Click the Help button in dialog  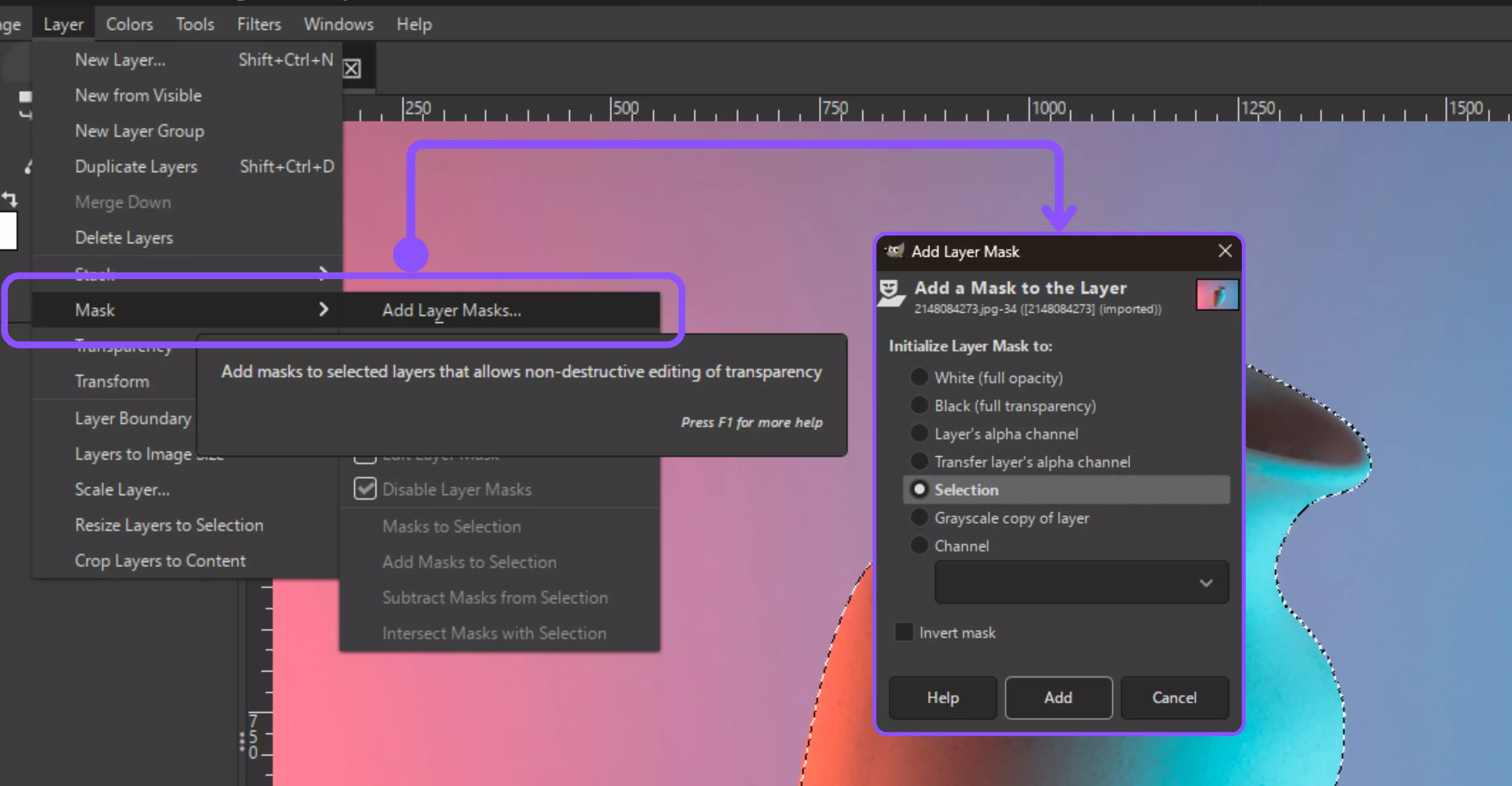click(943, 697)
